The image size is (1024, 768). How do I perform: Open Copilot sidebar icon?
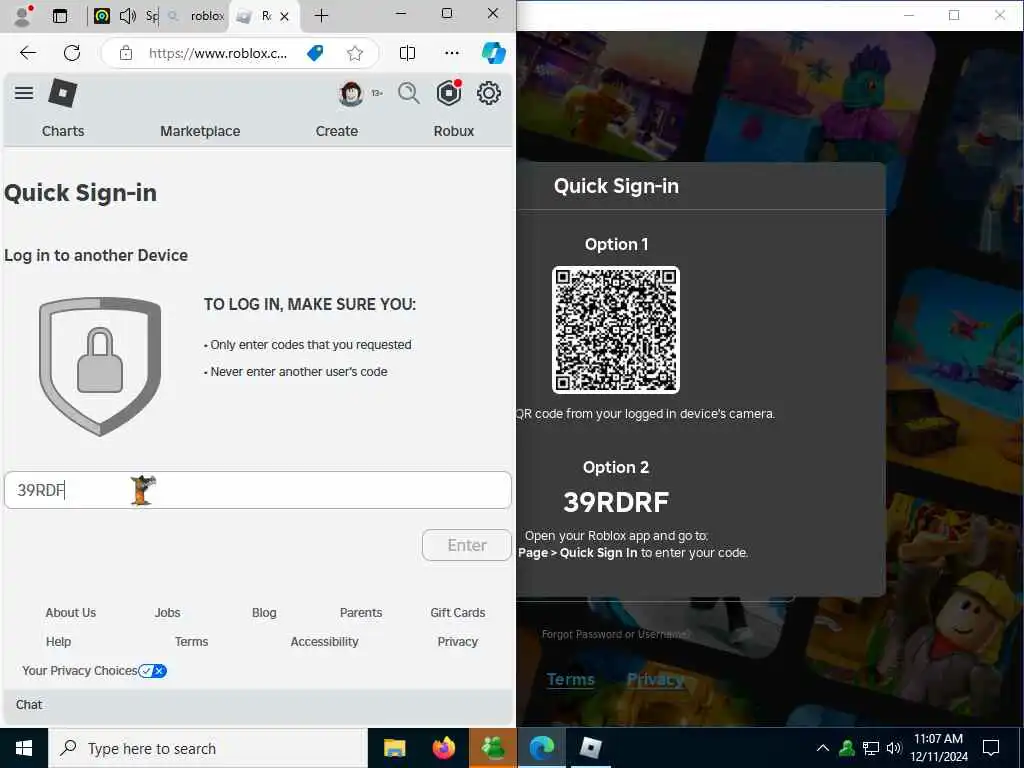tap(493, 53)
